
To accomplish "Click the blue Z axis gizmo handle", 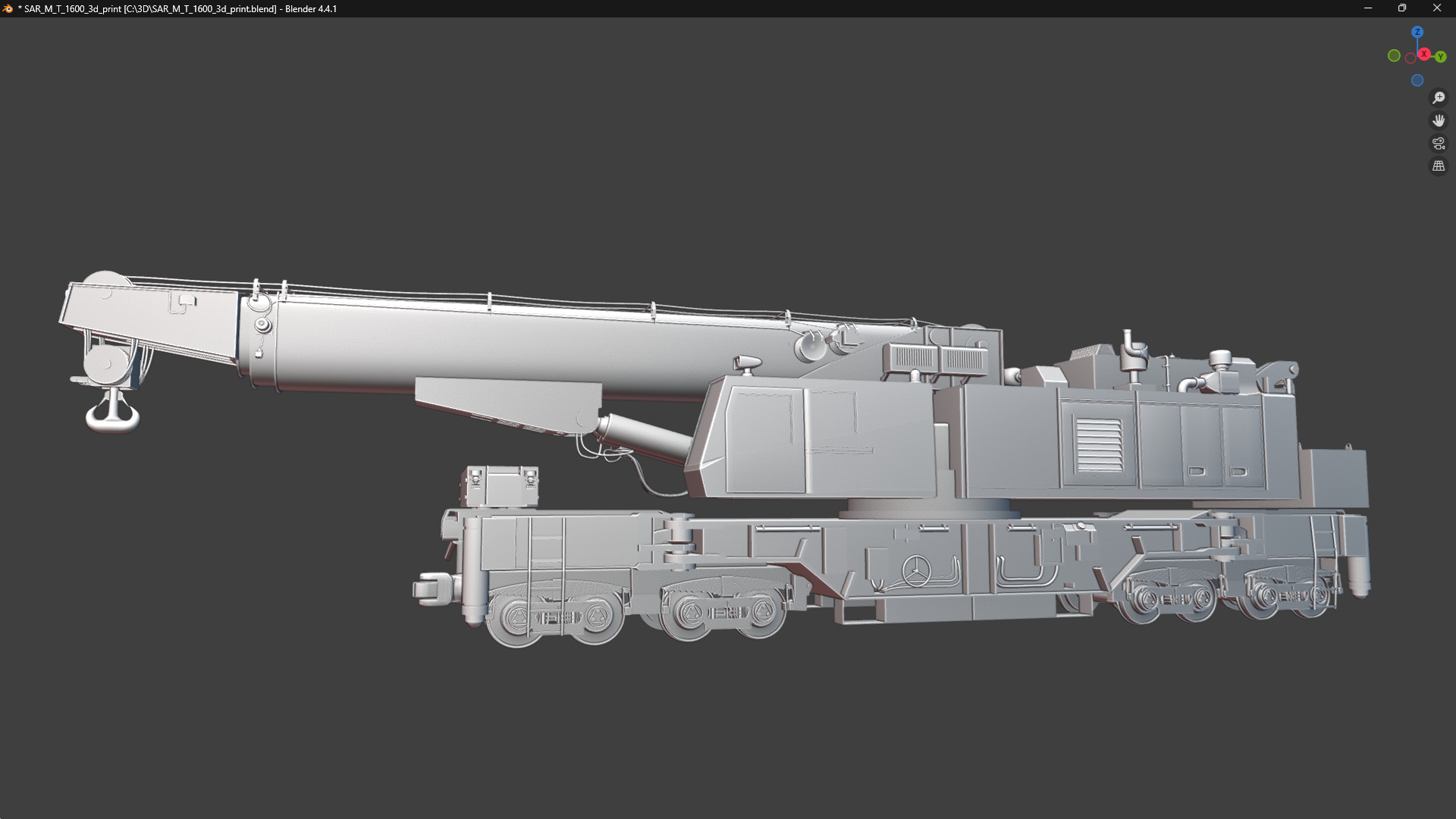I will click(1417, 33).
